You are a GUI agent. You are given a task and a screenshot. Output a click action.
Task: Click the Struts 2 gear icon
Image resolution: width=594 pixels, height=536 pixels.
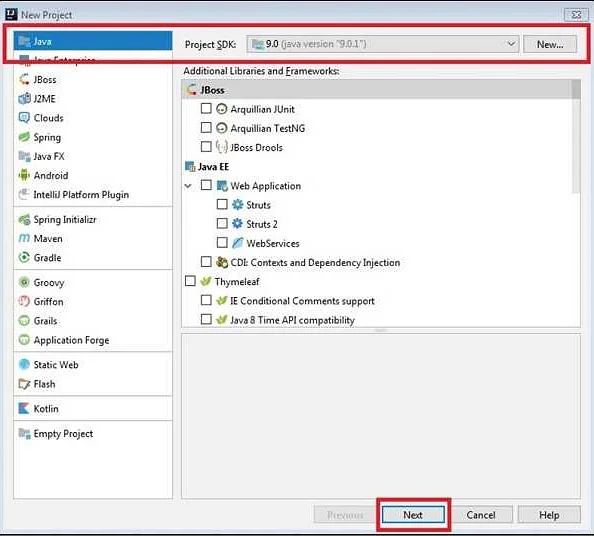(238, 224)
